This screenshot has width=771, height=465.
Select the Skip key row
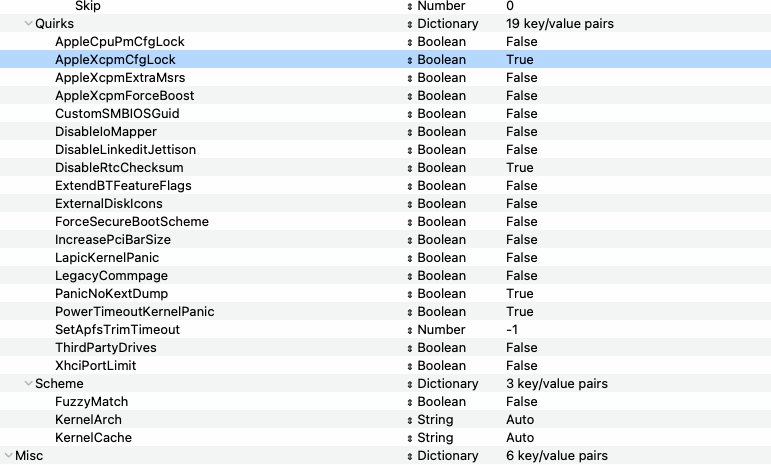pyautogui.click(x=88, y=6)
